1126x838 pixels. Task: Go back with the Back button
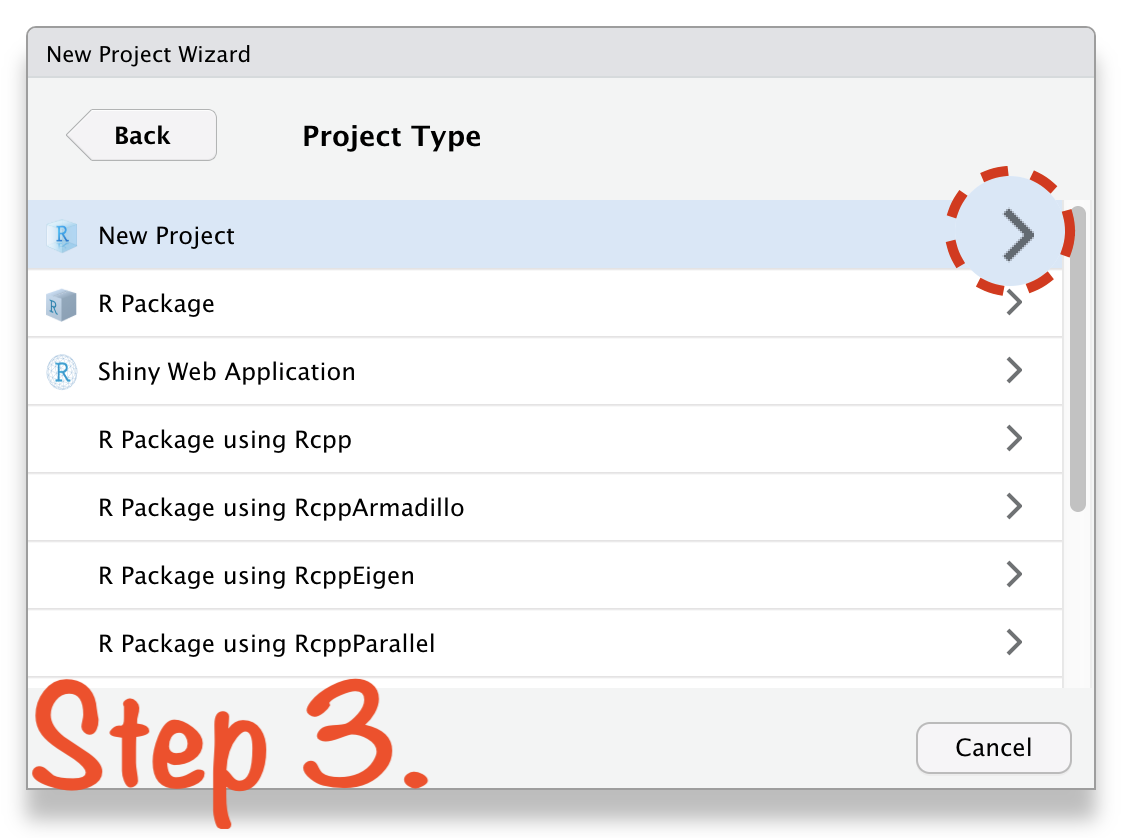(142, 135)
